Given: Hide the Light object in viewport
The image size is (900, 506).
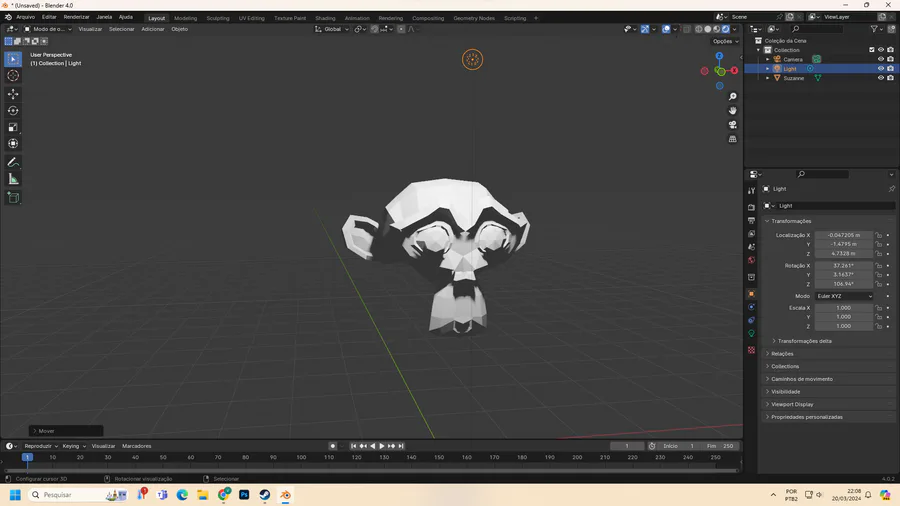Looking at the screenshot, I should pyautogui.click(x=880, y=68).
